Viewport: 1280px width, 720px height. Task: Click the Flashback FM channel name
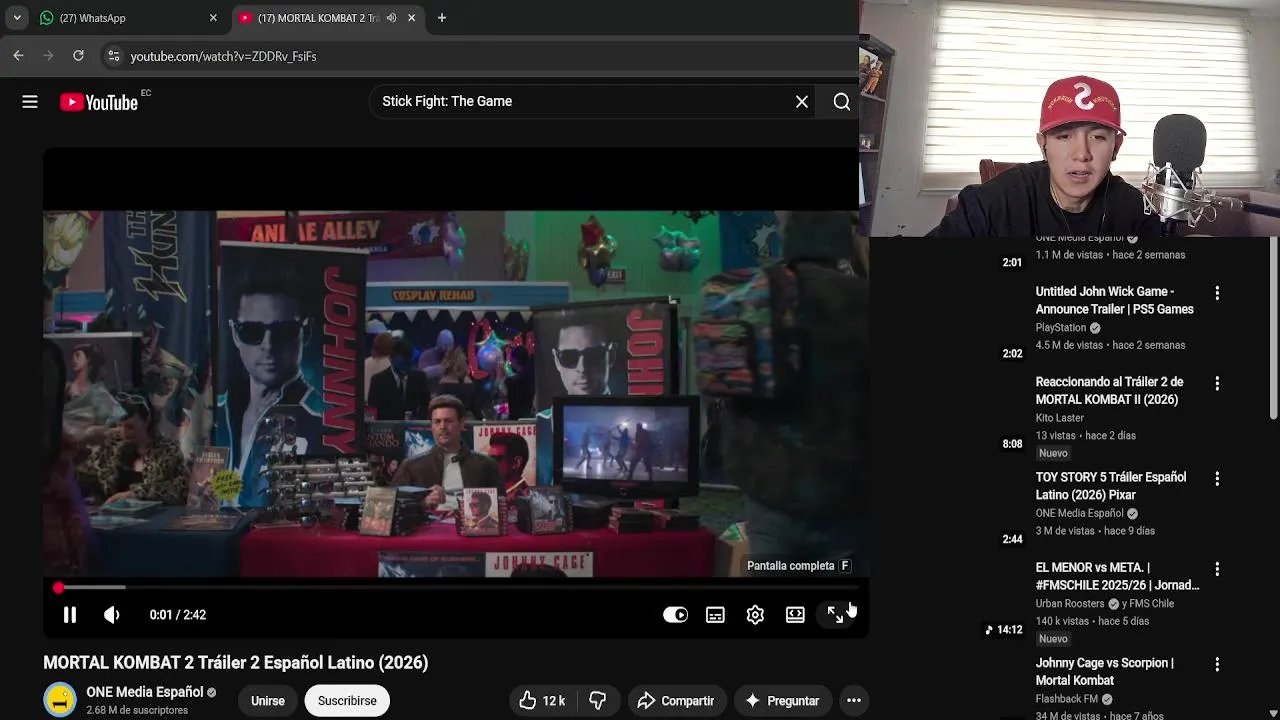(1067, 699)
